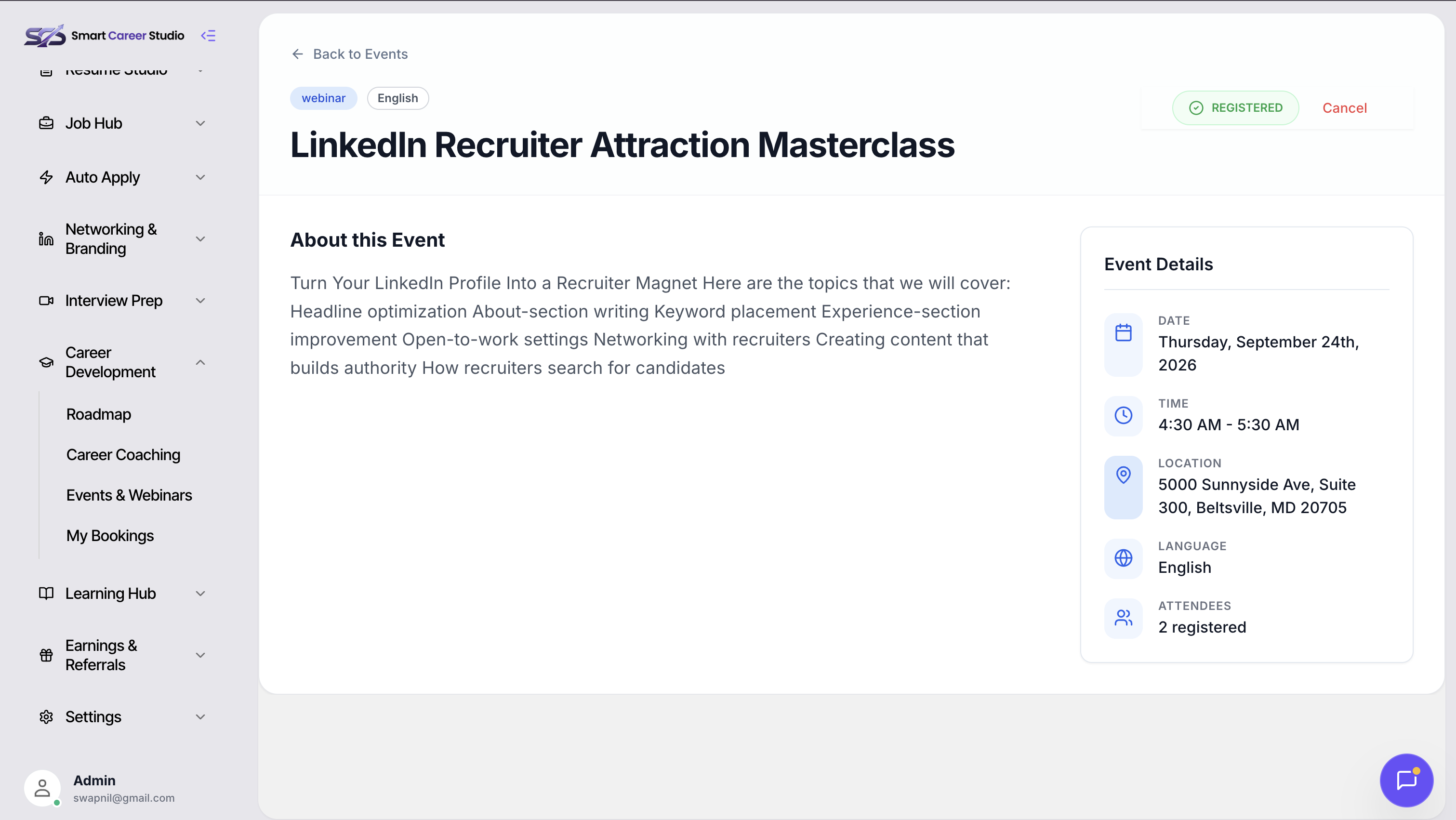1456x820 pixels.
Task: Go to Events & Webinars
Action: click(130, 495)
